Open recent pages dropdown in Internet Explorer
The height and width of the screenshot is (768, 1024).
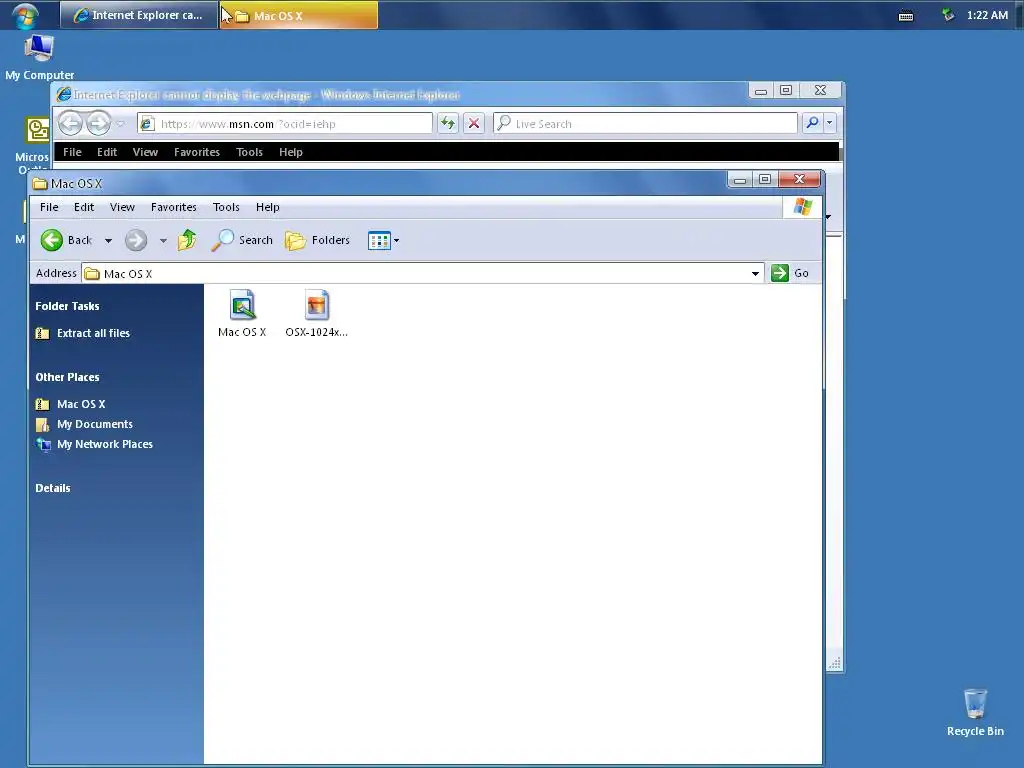pos(121,123)
